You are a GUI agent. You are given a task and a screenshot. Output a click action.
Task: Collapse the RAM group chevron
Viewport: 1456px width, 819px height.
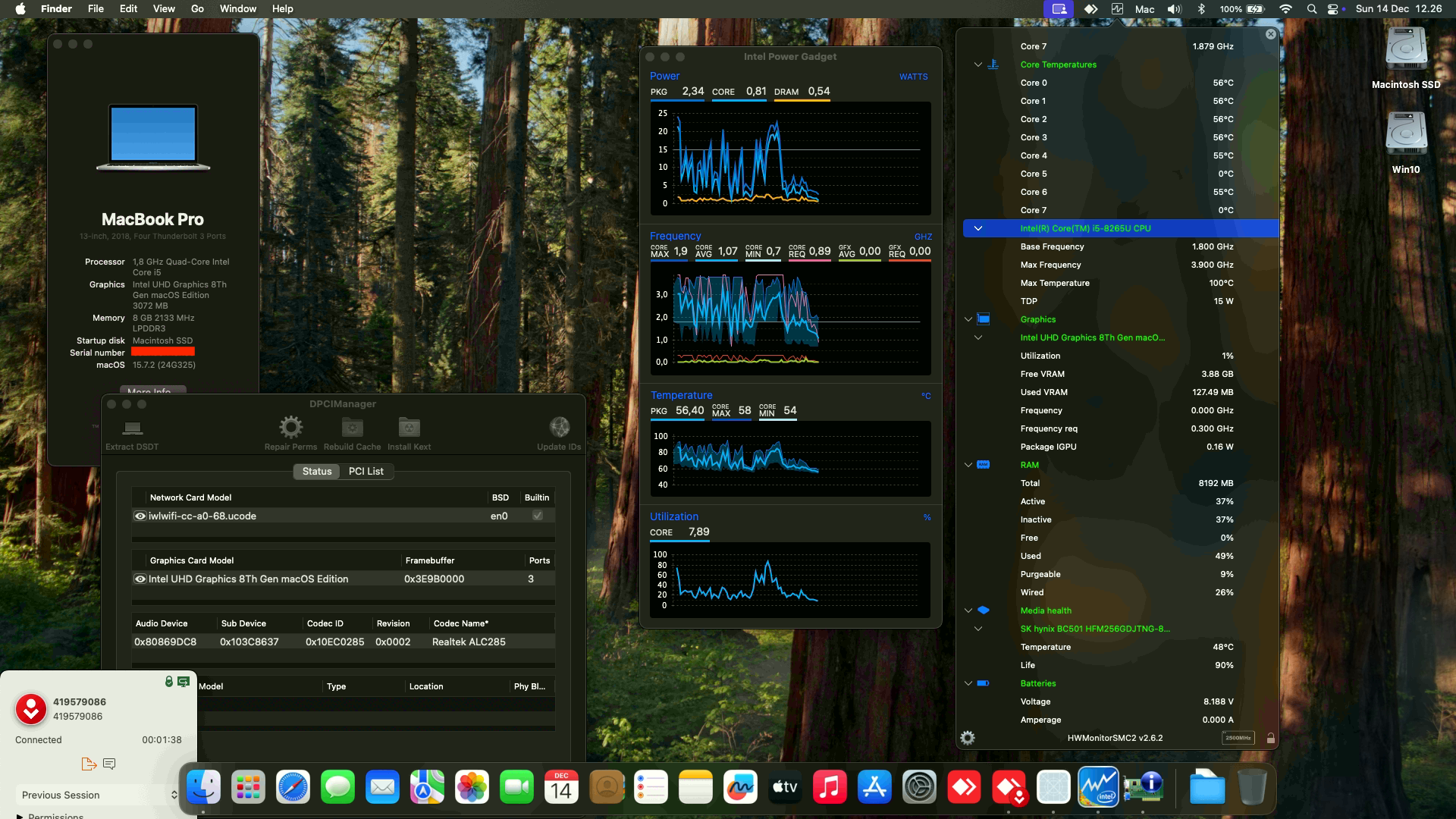pos(968,465)
